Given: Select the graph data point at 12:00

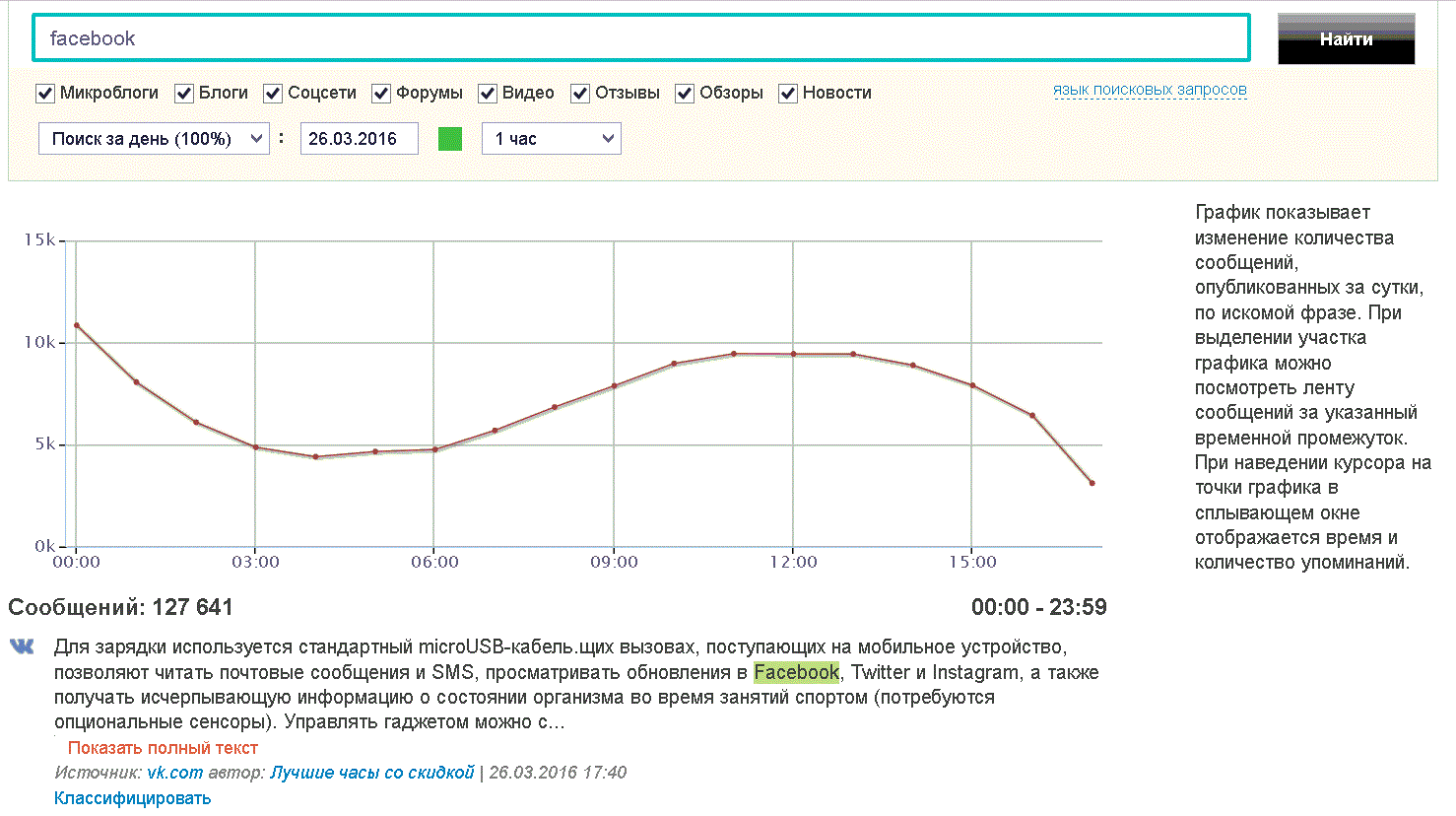Looking at the screenshot, I should pos(794,354).
